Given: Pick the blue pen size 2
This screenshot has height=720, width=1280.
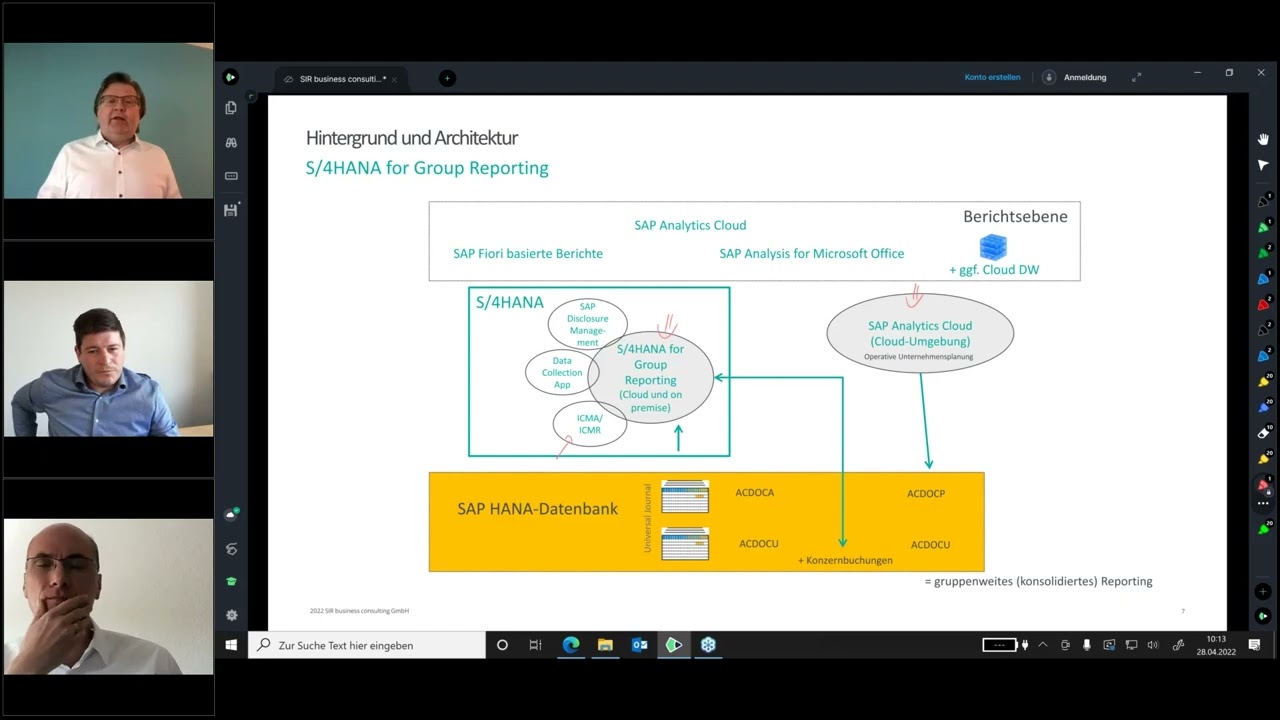Looking at the screenshot, I should (x=1263, y=356).
